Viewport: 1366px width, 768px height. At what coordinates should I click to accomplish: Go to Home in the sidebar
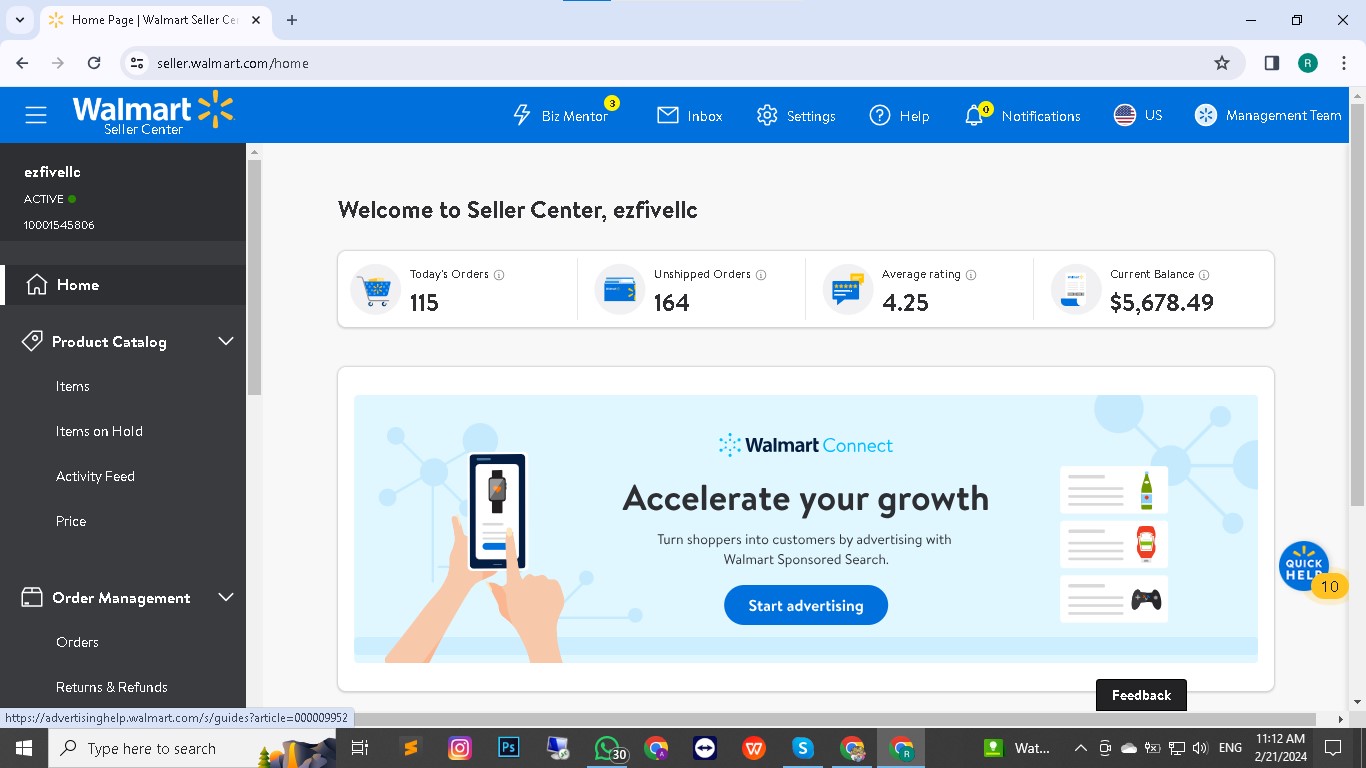click(x=123, y=285)
